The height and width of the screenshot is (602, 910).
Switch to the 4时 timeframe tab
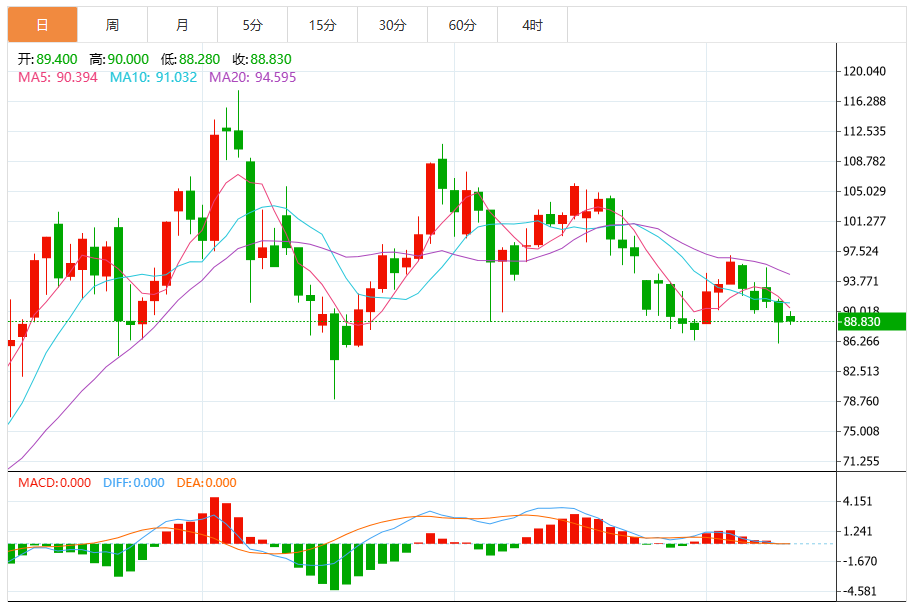[x=532, y=25]
